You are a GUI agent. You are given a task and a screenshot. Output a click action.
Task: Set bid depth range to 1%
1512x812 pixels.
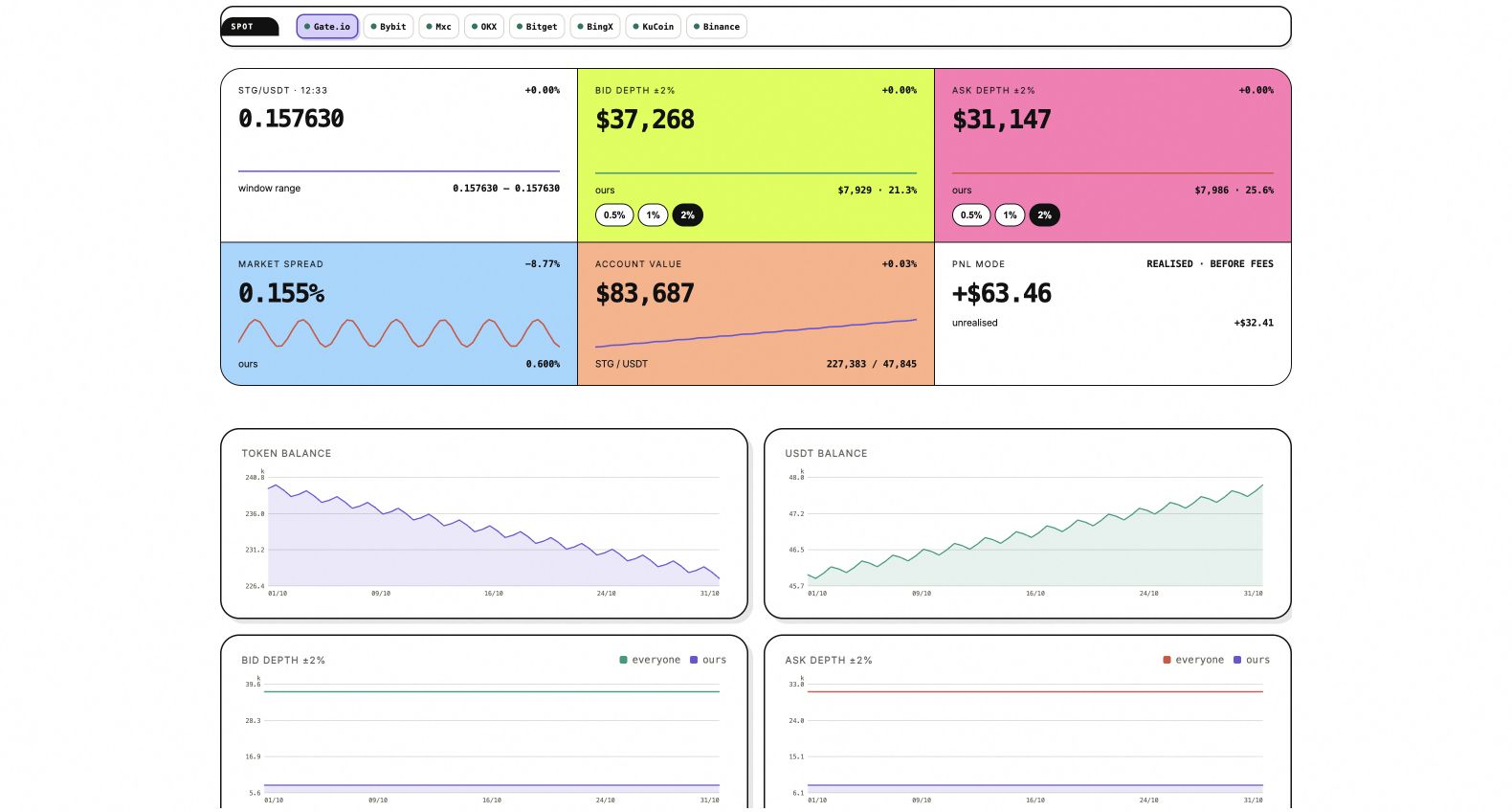tap(653, 215)
